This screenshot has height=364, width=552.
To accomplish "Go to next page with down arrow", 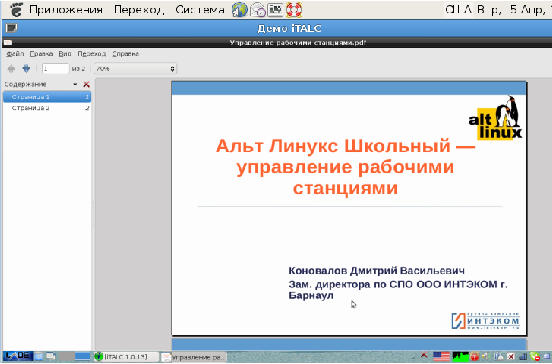I will coord(26,68).
